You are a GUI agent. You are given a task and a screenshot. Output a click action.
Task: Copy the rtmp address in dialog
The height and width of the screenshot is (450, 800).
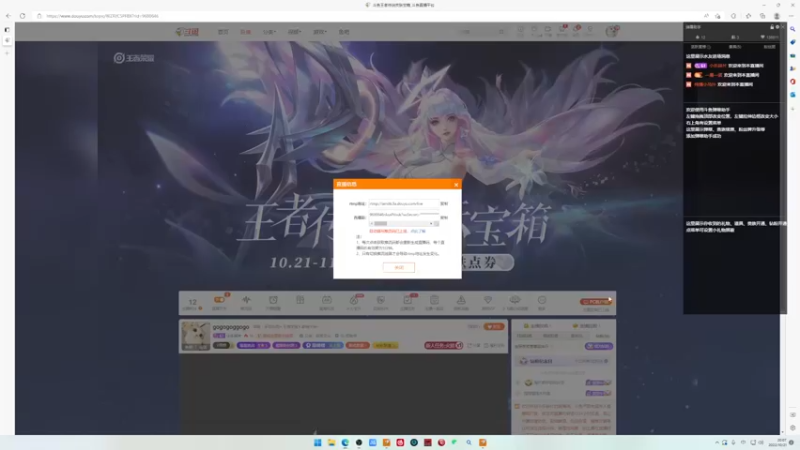444,204
